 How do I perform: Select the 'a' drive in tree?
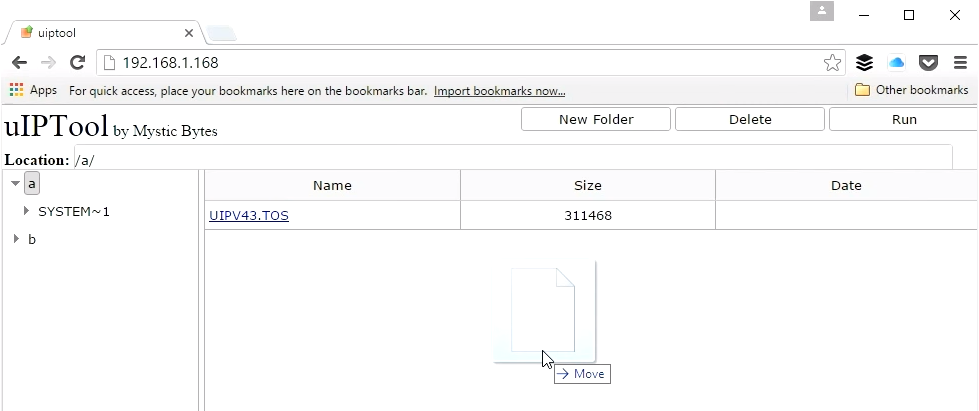click(32, 184)
